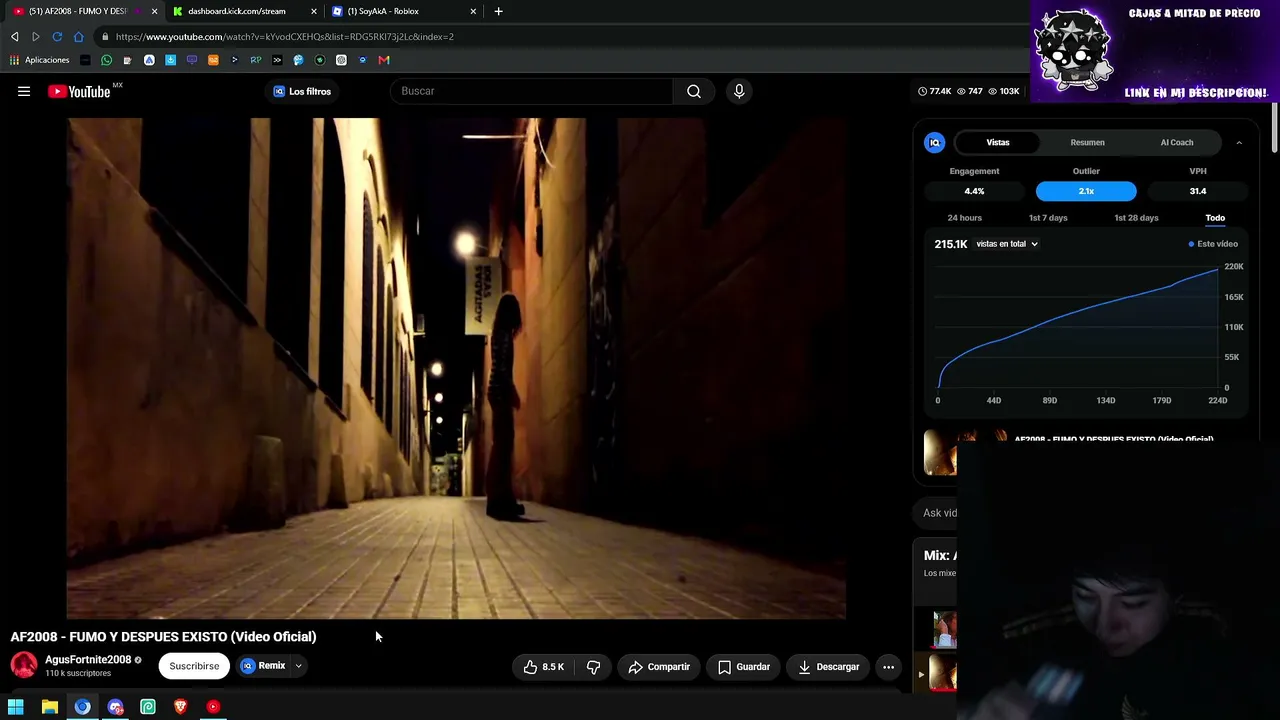Click the video title 'AF2008 - FUMO Y DESPUES EXISTO'
Image resolution: width=1280 pixels, height=720 pixels.
point(163,637)
